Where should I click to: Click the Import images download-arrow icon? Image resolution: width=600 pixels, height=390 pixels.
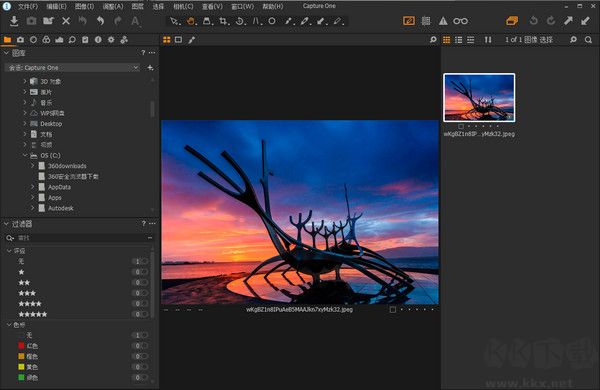pyautogui.click(x=14, y=21)
